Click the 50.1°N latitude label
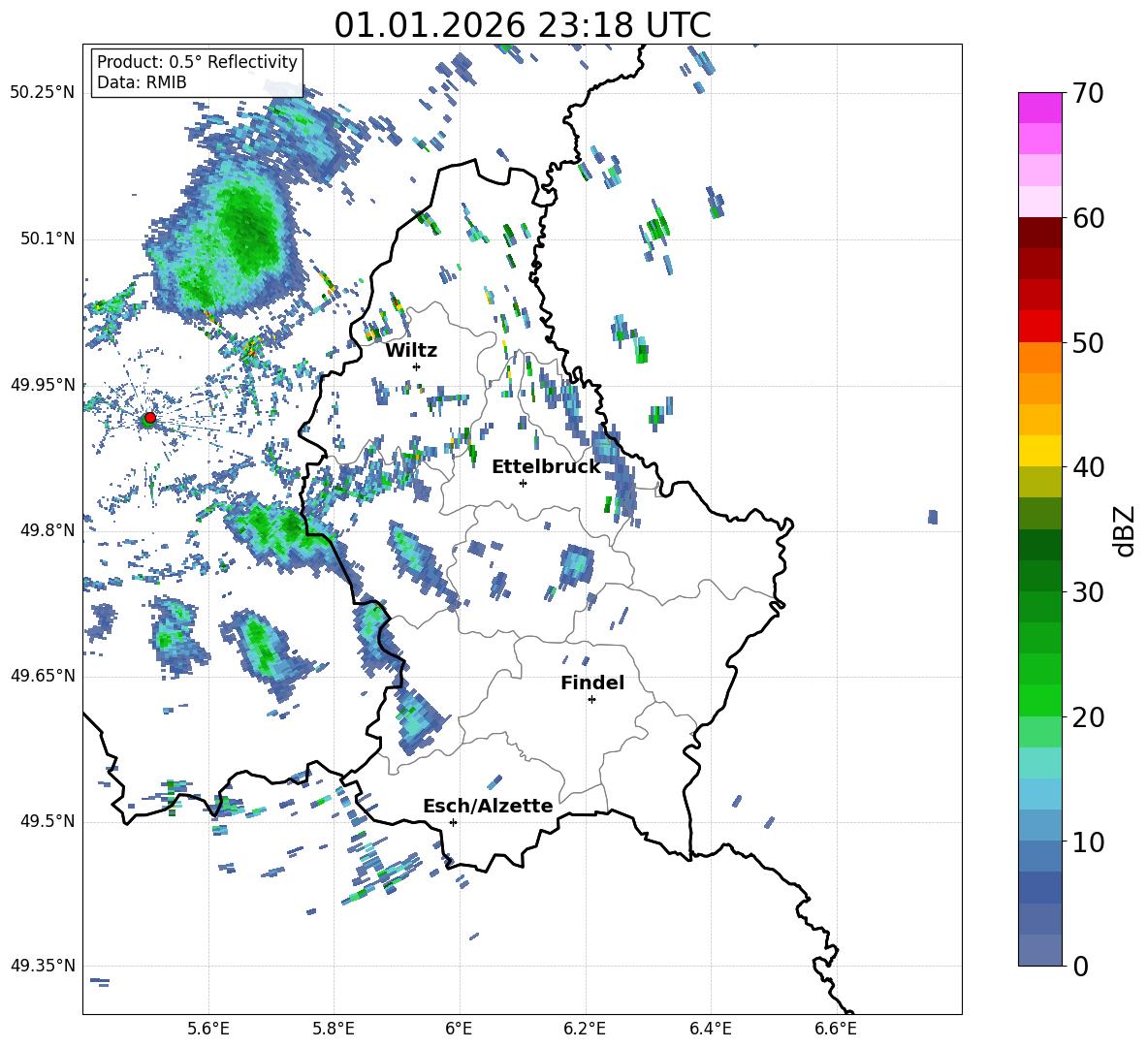 click(x=48, y=238)
